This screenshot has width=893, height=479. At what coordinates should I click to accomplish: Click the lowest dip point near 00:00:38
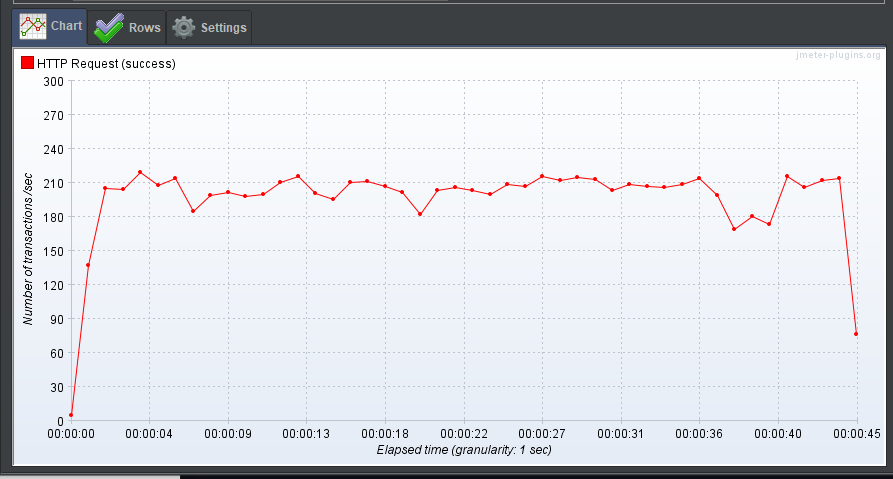(734, 229)
